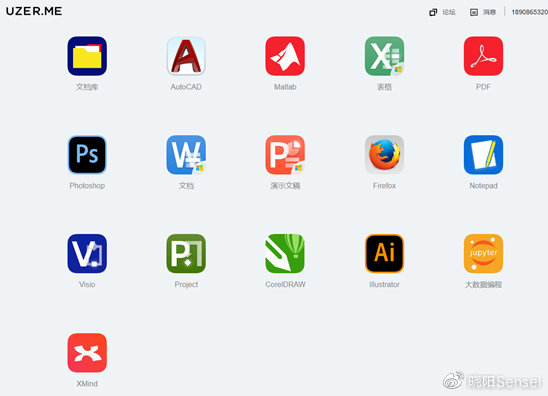Click the AutoCAD label text
The image size is (548, 396).
[186, 87]
